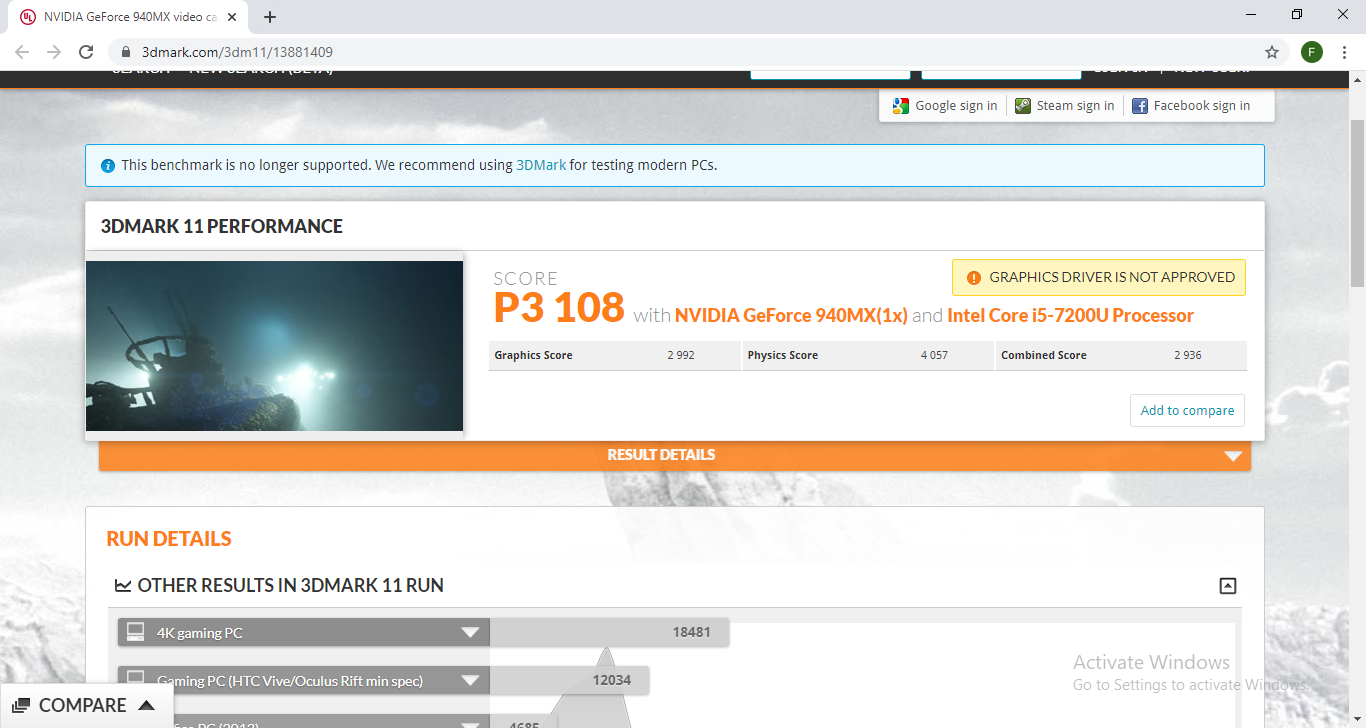Image resolution: width=1366 pixels, height=728 pixels.
Task: Click the Facebook logo icon
Action: (1140, 106)
